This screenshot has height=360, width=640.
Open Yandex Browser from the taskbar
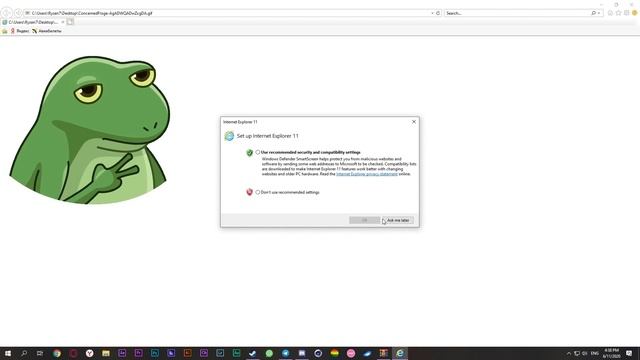(89, 353)
